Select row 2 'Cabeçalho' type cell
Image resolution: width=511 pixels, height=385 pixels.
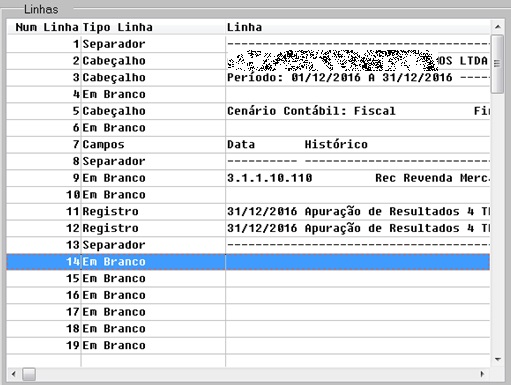coord(153,61)
